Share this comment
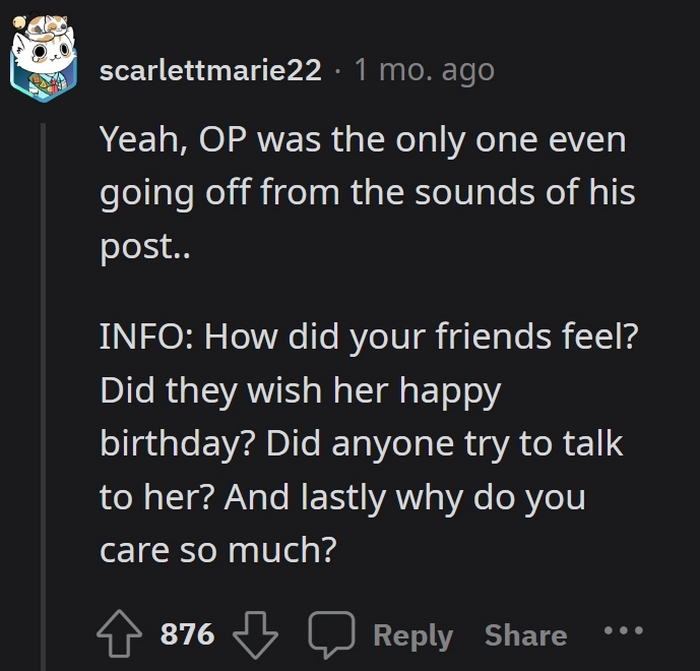Viewport: 700px width, 671px height. tap(525, 635)
